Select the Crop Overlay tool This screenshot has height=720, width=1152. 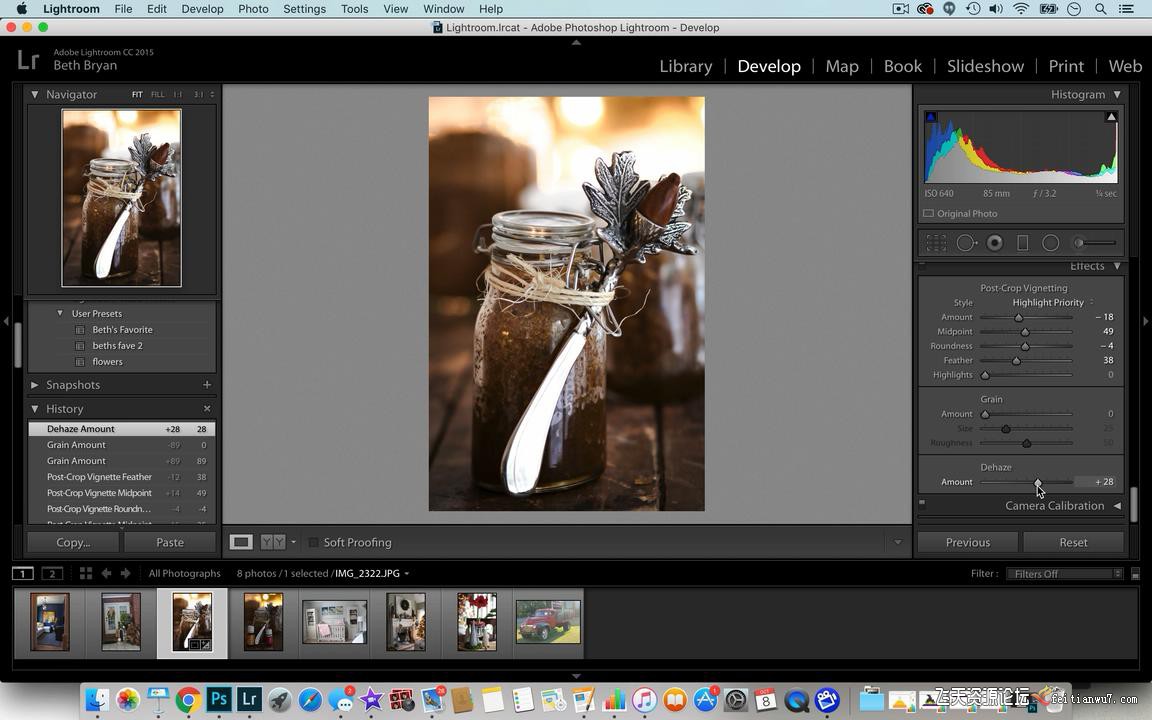tap(936, 242)
